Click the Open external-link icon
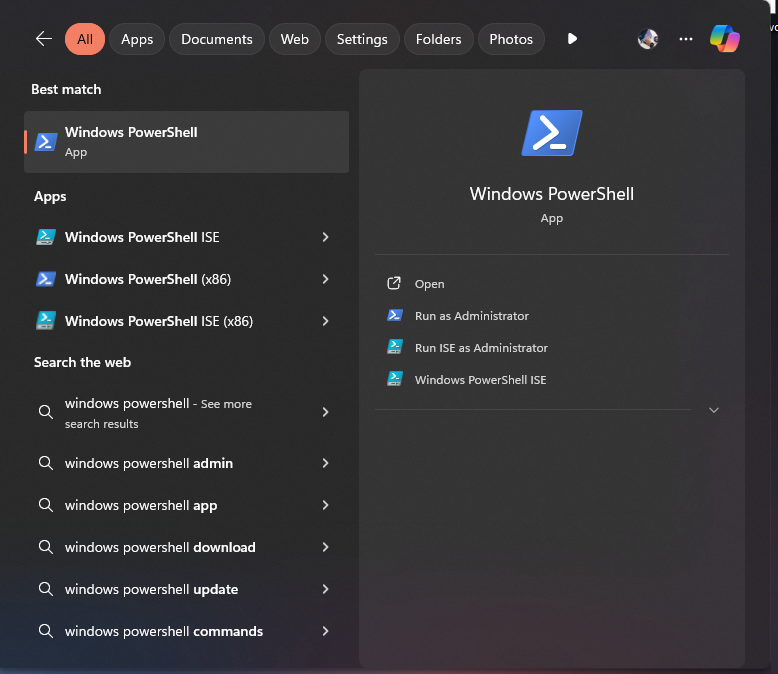This screenshot has height=674, width=778. pyautogui.click(x=394, y=283)
